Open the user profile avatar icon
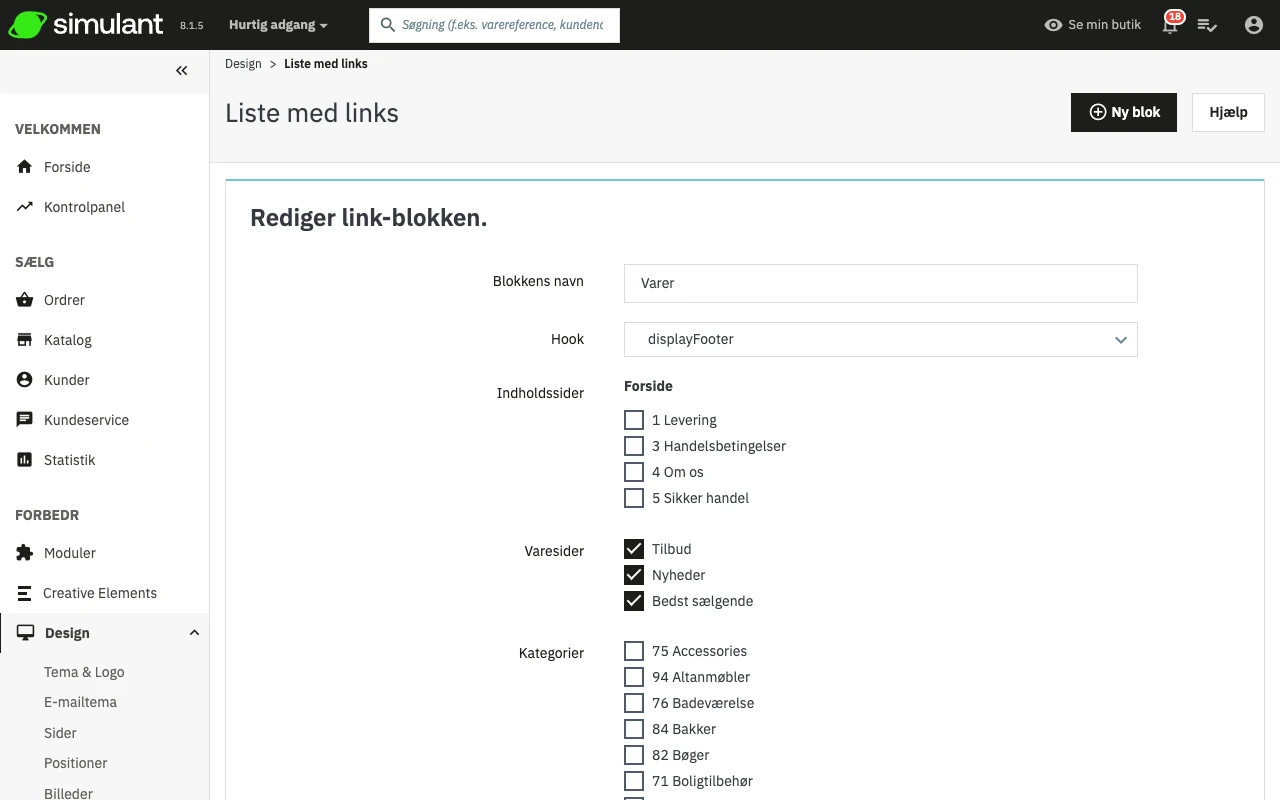The image size is (1280, 800). point(1254,25)
